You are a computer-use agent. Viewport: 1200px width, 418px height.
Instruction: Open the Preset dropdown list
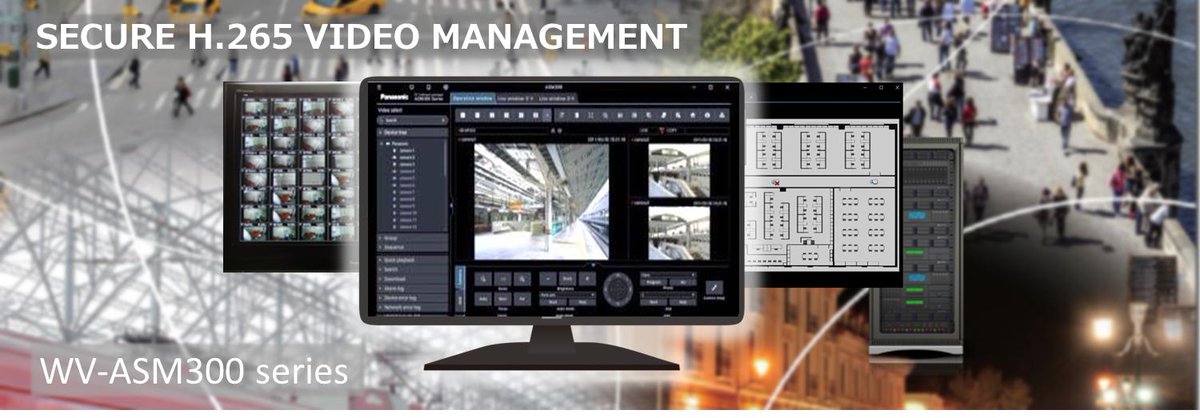pyautogui.click(x=668, y=275)
